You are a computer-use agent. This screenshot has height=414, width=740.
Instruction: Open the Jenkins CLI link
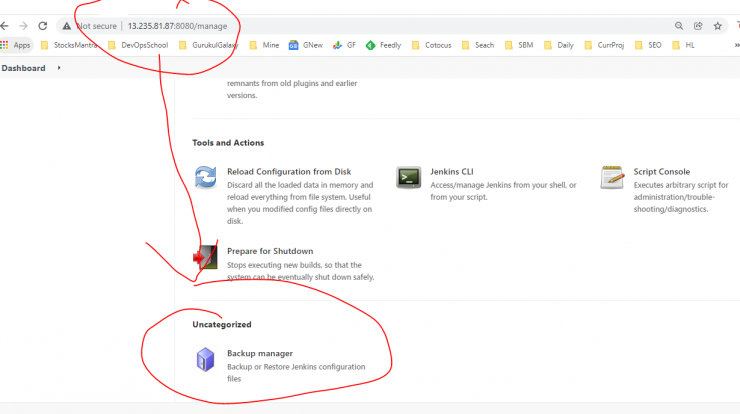(452, 172)
